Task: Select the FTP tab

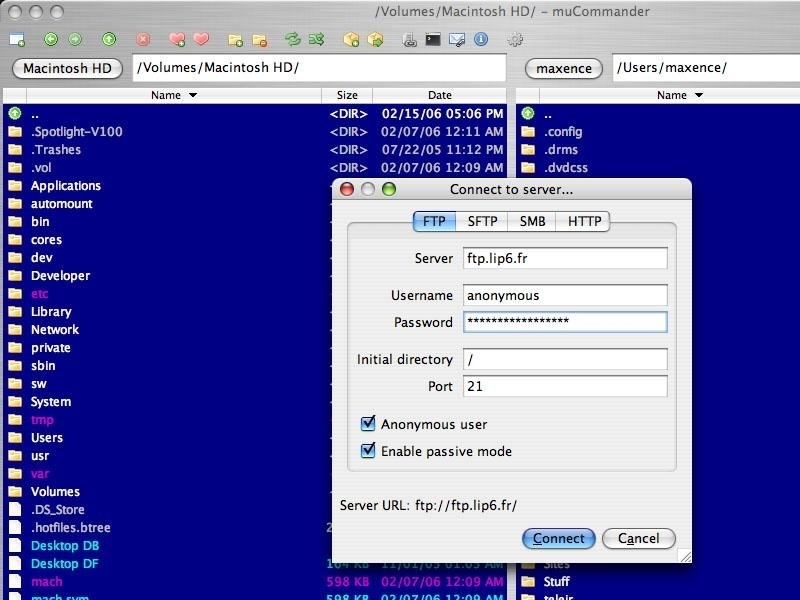Action: click(434, 221)
